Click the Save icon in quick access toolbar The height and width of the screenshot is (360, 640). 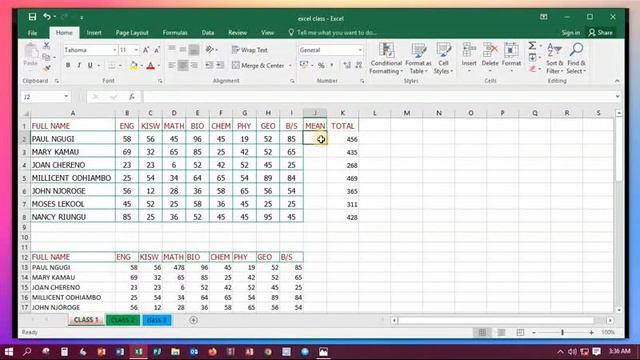pyautogui.click(x=32, y=17)
